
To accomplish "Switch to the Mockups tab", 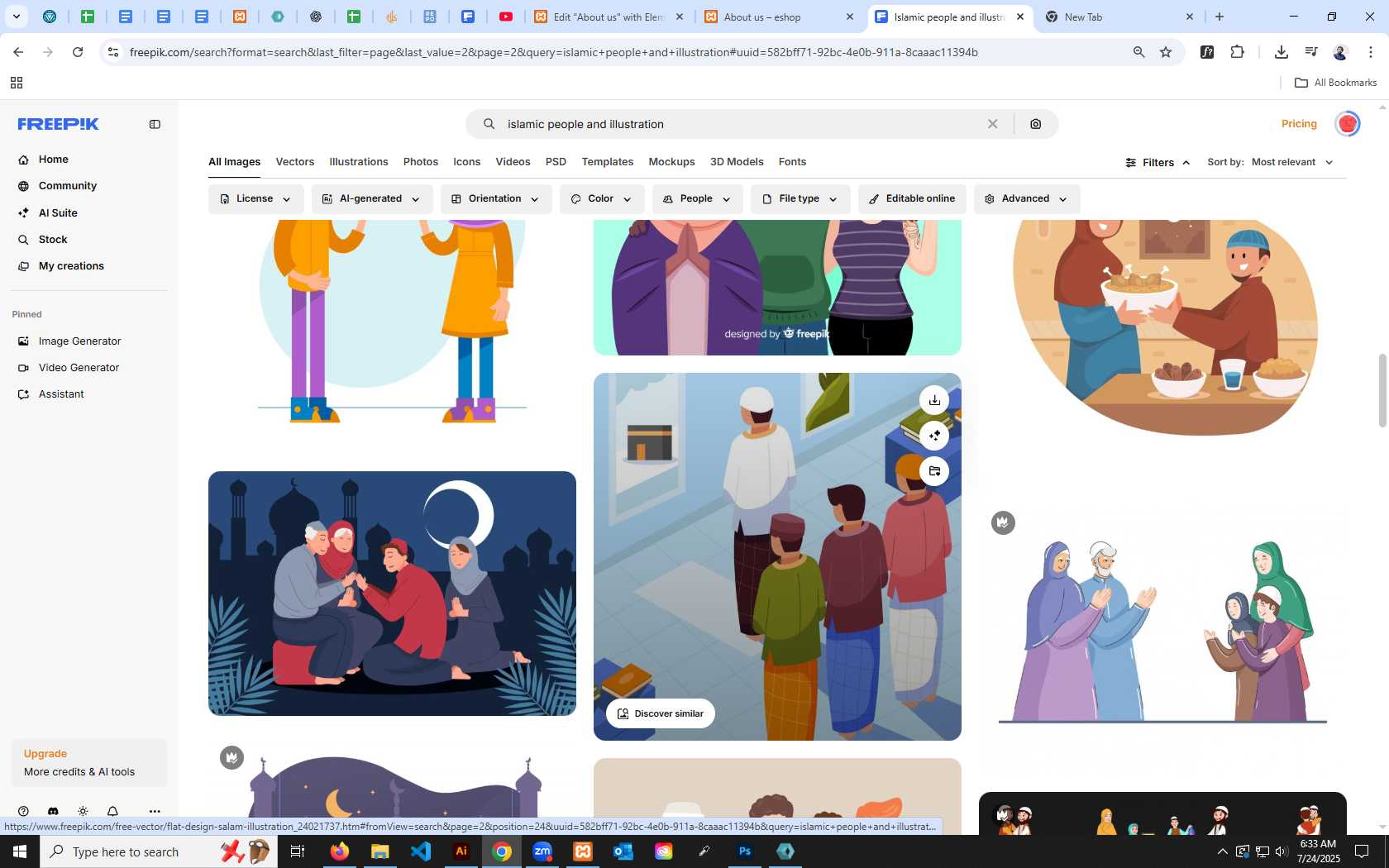I will [672, 162].
